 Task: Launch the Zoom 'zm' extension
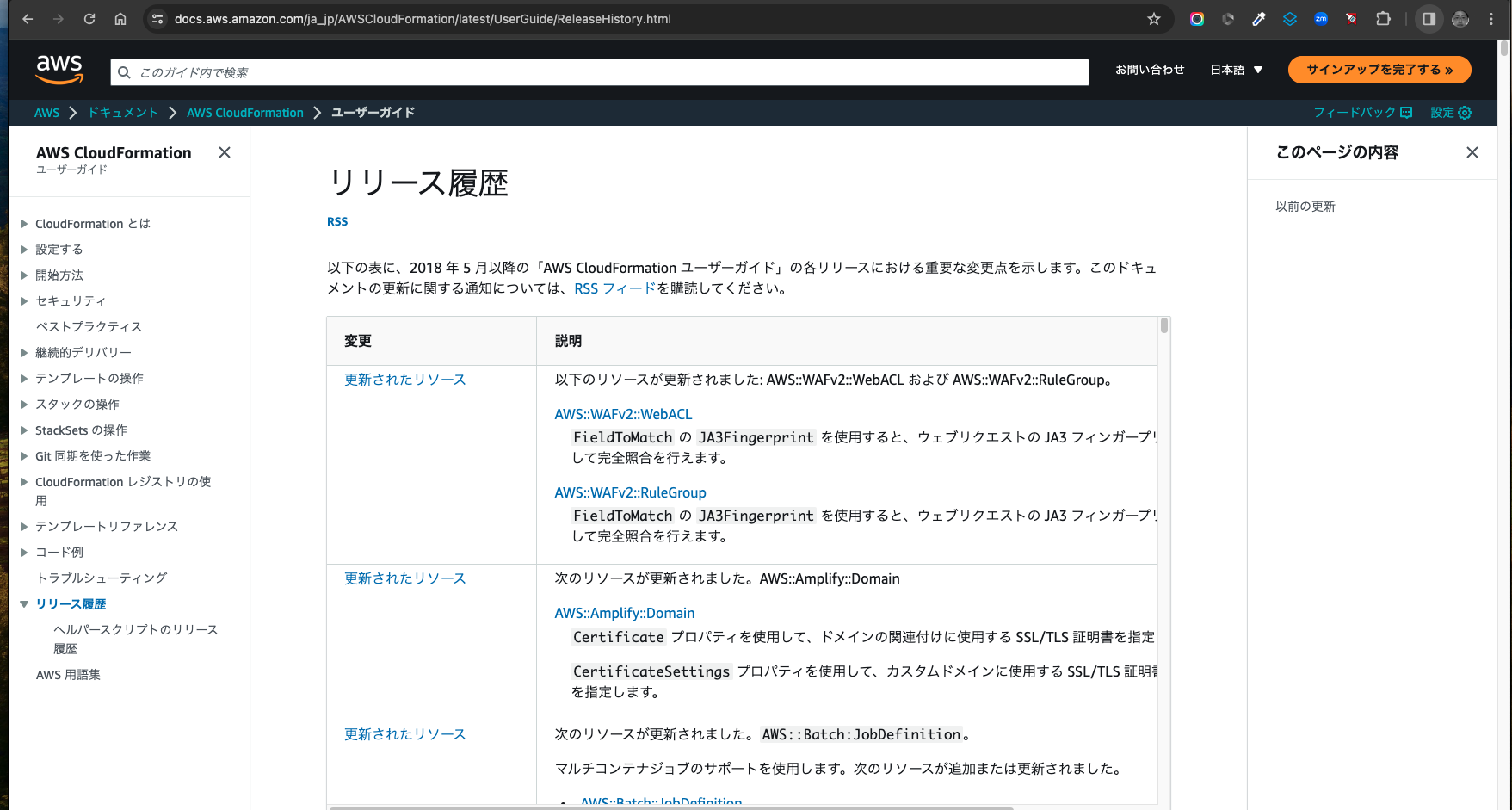(x=1321, y=19)
